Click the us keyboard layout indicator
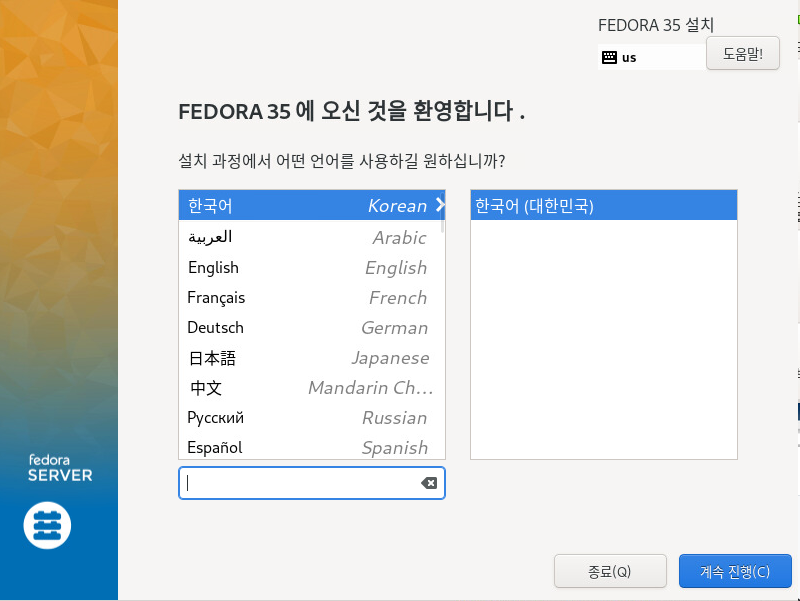The height and width of the screenshot is (601, 800). pyautogui.click(x=629, y=58)
